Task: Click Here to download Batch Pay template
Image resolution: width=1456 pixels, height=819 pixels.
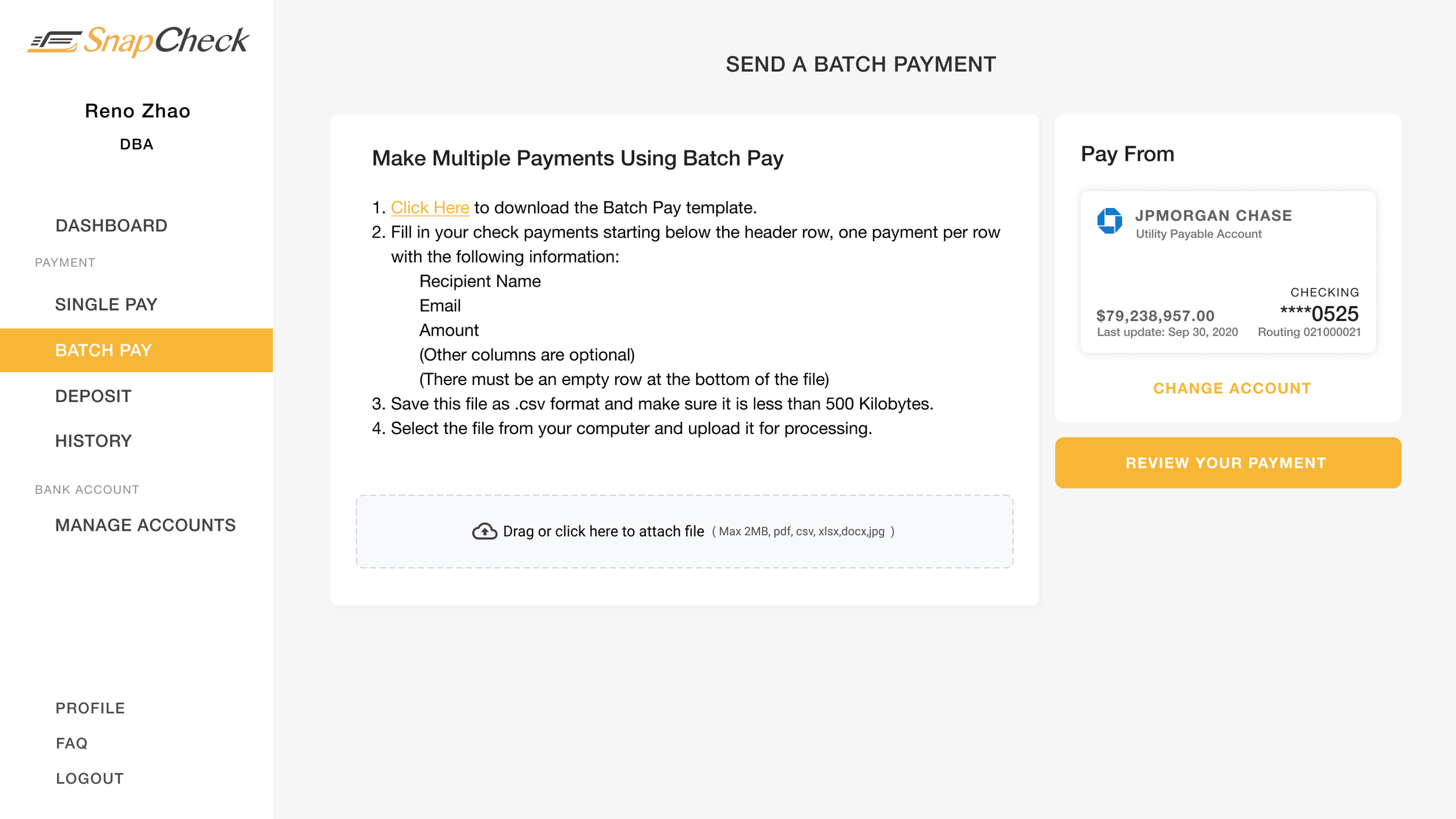Action: tap(430, 207)
